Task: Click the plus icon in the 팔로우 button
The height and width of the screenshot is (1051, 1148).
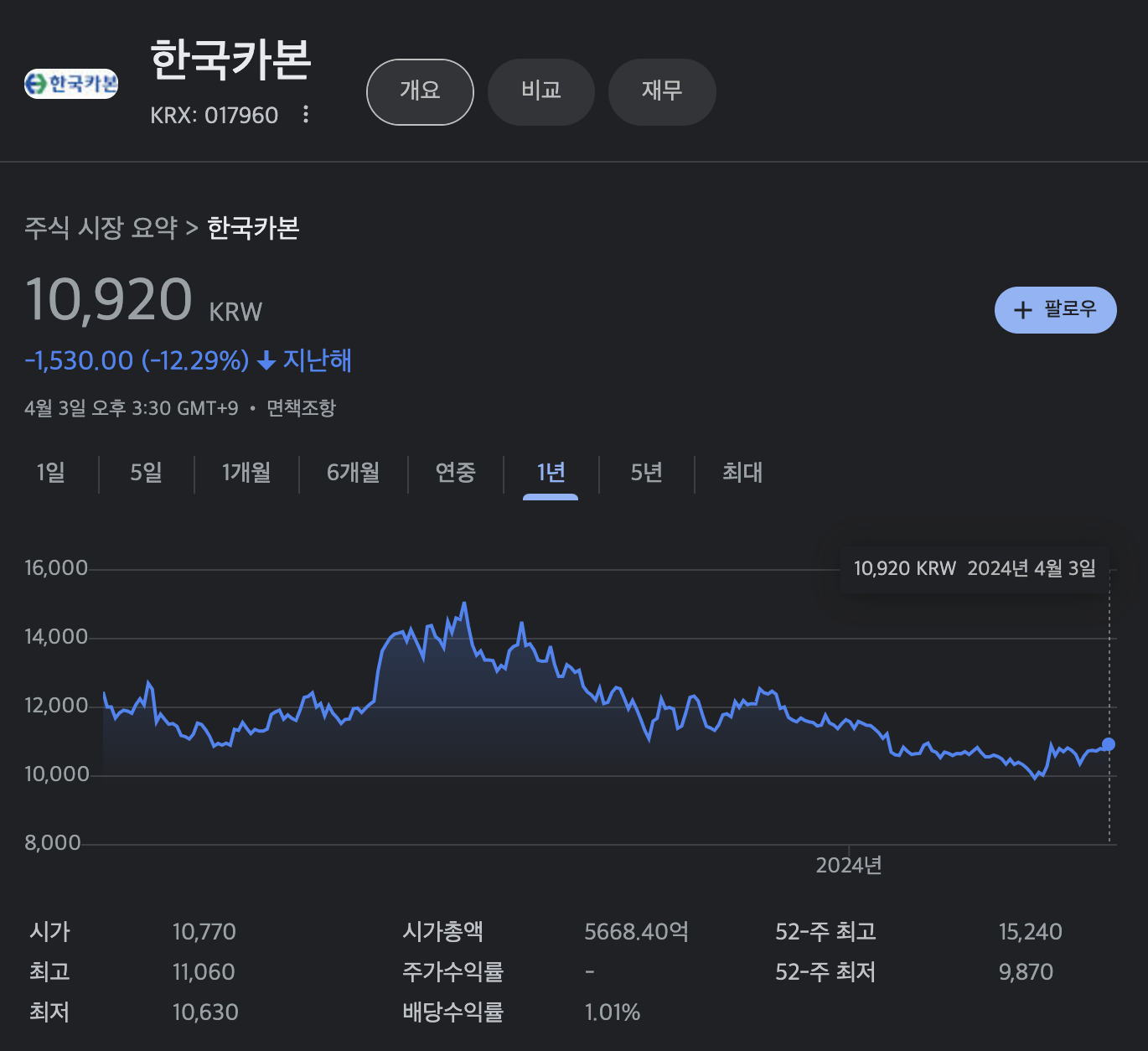Action: (1022, 310)
